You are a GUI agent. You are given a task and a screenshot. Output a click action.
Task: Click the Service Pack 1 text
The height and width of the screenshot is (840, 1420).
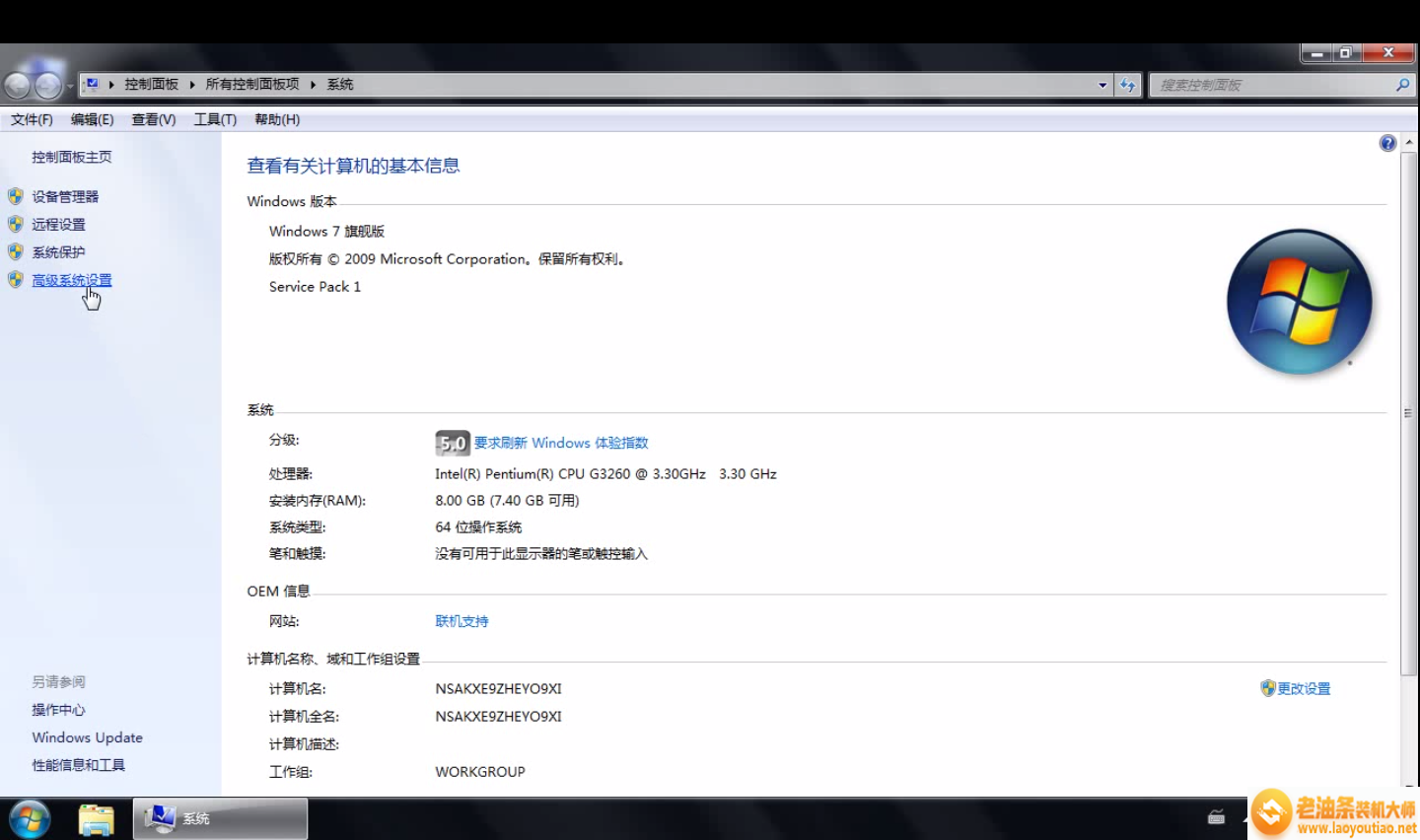[315, 286]
